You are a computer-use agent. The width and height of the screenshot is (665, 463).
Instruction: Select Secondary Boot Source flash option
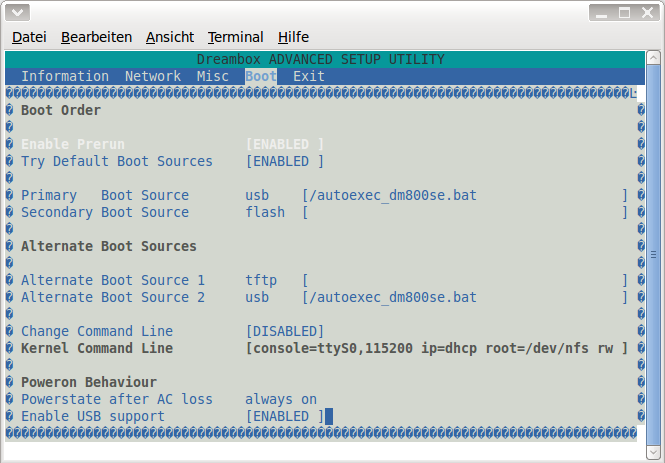(265, 212)
